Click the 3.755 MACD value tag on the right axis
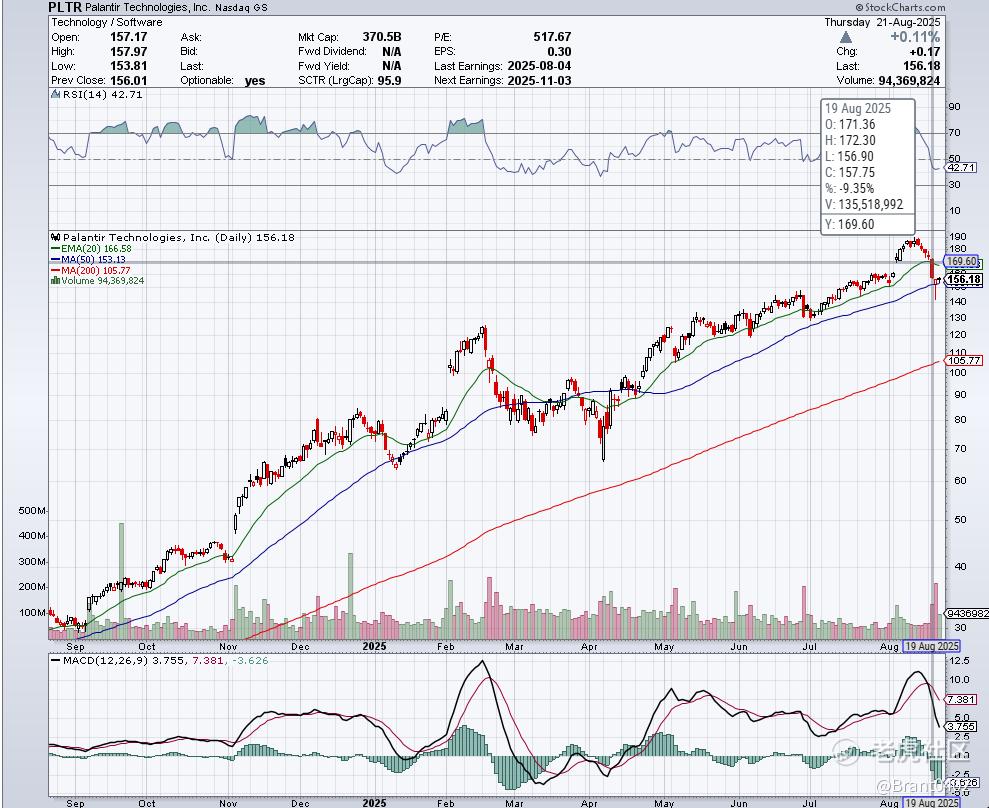 point(962,726)
